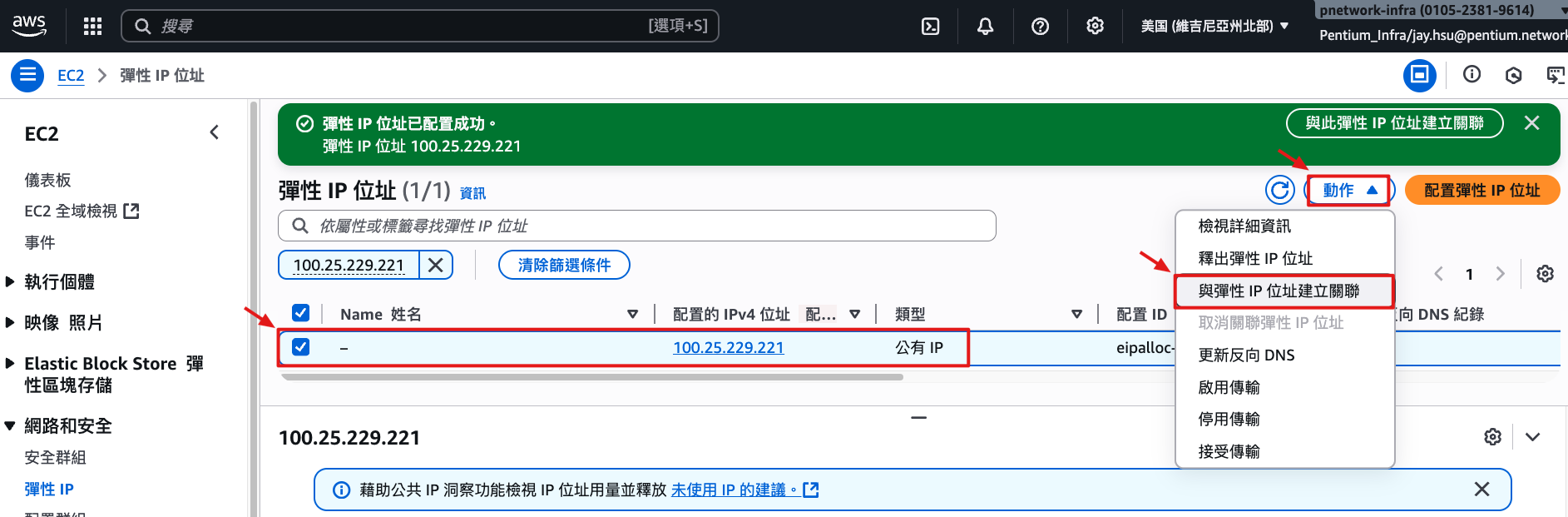
Task: Uncheck the 100.25.229.221 row checkbox
Action: point(301,347)
